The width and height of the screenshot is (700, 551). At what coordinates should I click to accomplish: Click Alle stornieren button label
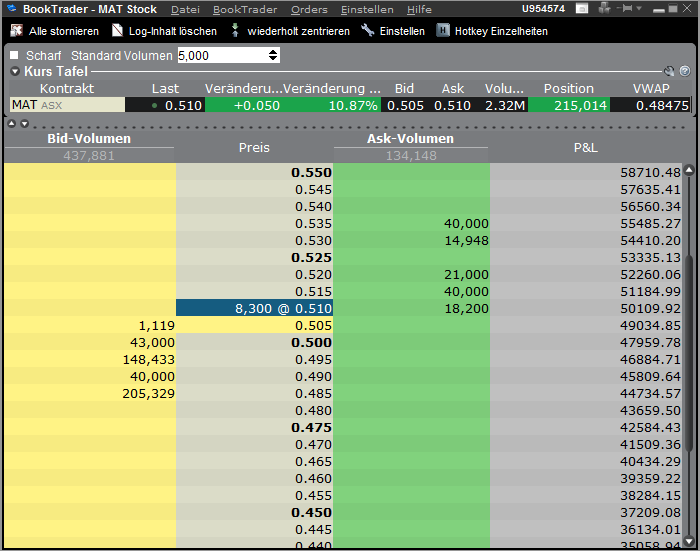pyautogui.click(x=64, y=31)
